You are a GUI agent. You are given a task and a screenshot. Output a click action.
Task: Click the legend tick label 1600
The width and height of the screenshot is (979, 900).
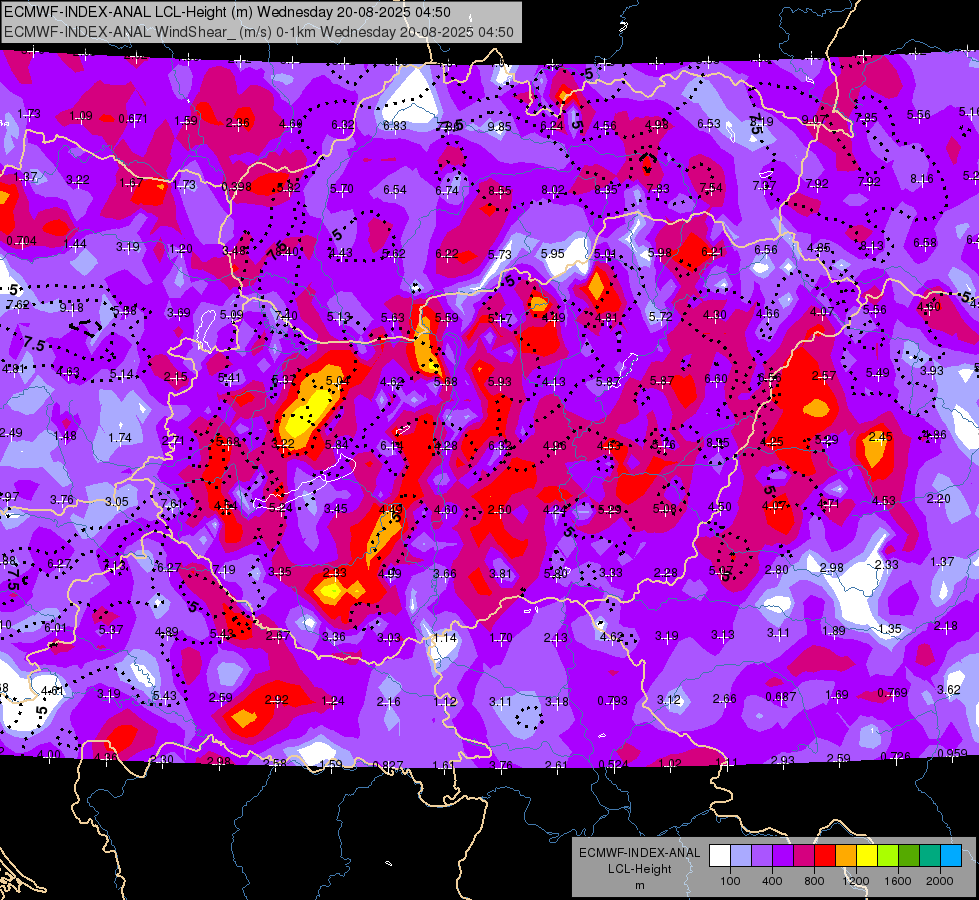click(898, 881)
